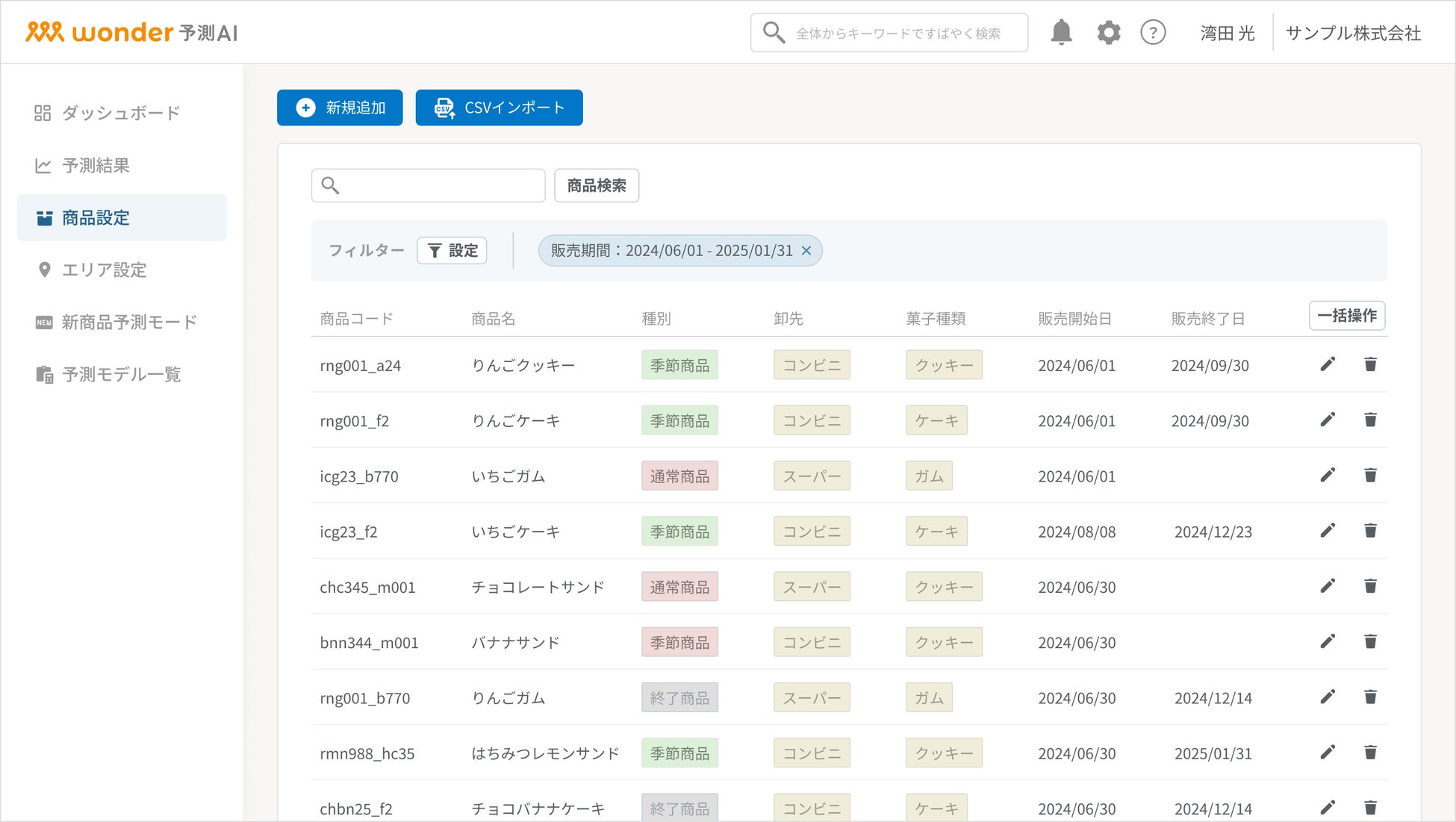Edit the はちみつレモンサンド row
The width and height of the screenshot is (1456, 822).
[x=1328, y=752]
